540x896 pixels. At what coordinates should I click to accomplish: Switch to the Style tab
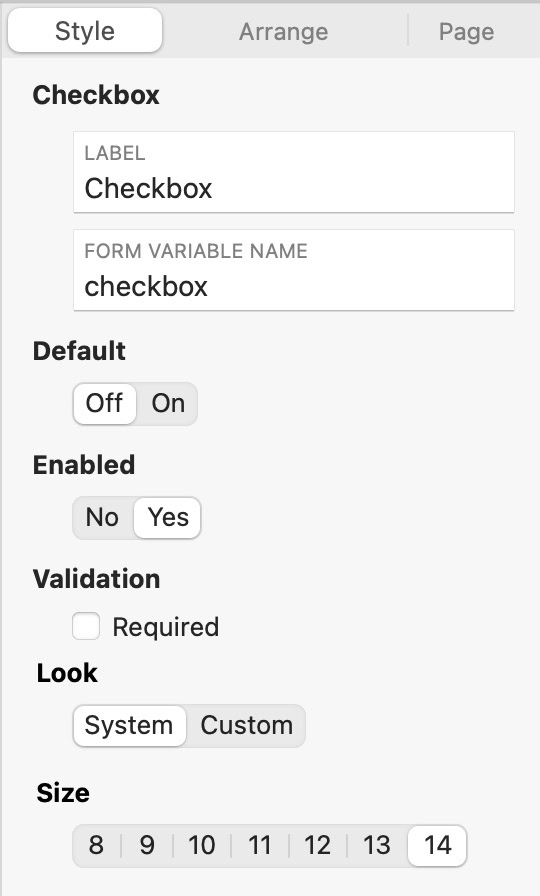click(85, 31)
